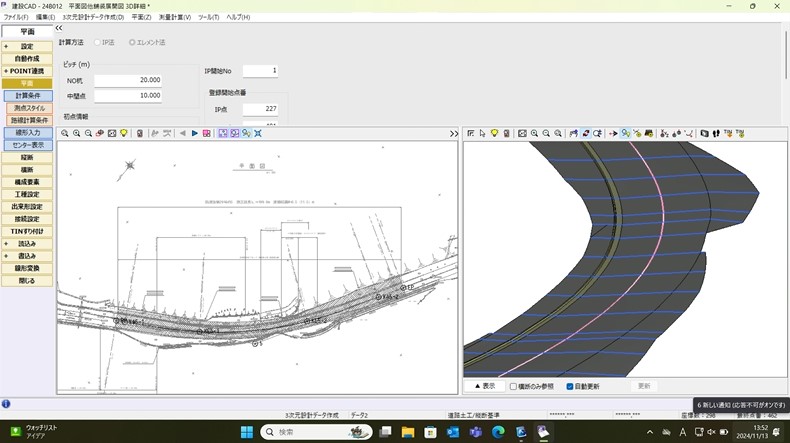Viewport: 790px width, 443px height.
Task: Expand the 読込み section in sidebar
Action: coord(27,243)
